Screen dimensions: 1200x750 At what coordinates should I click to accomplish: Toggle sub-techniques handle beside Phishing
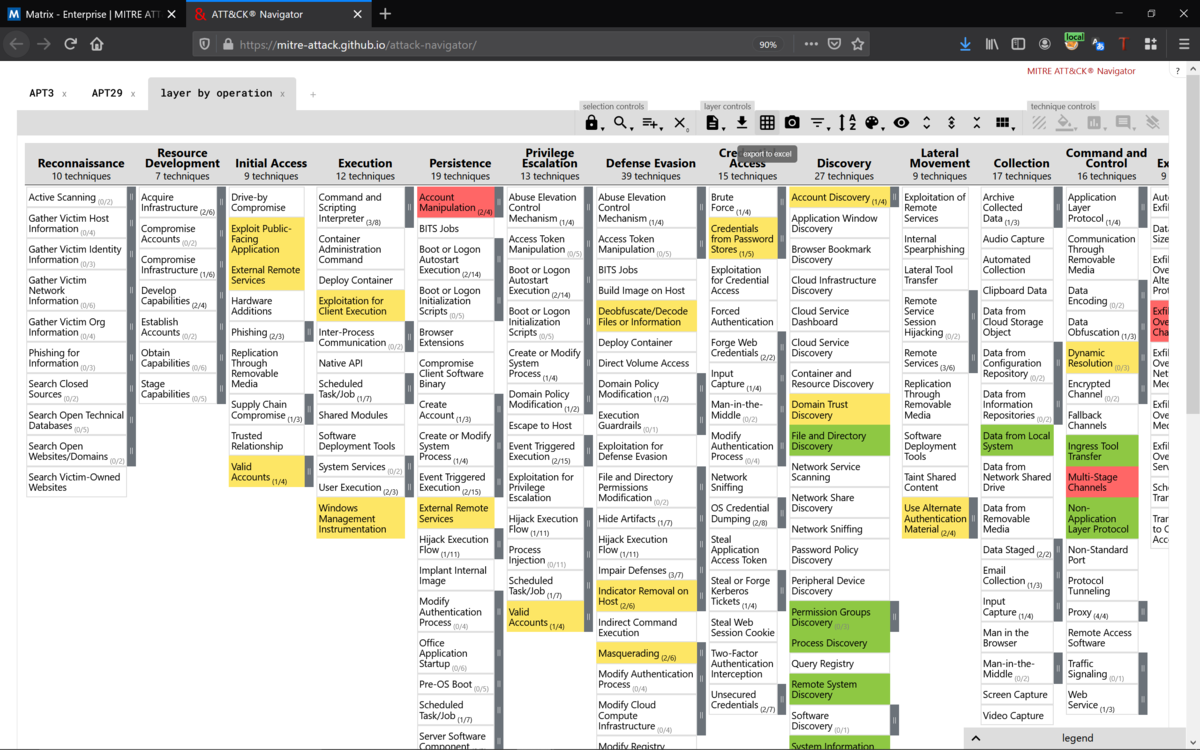coord(309,332)
